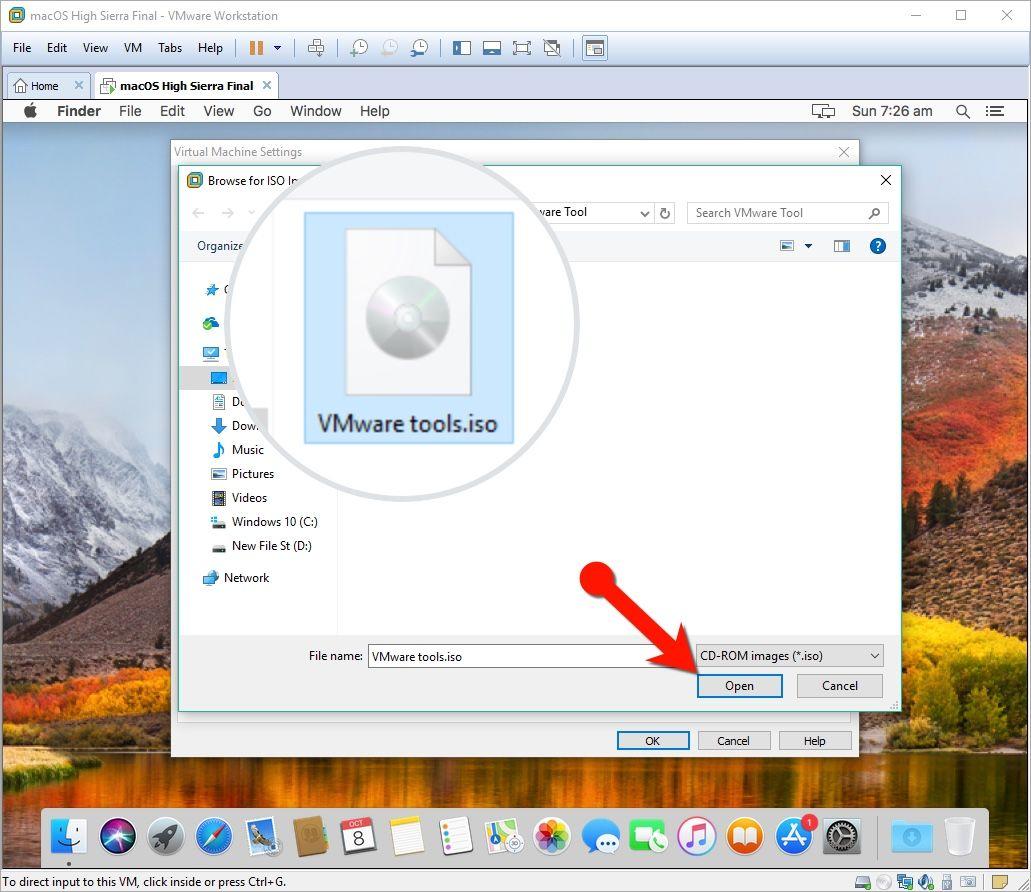The image size is (1031, 892).
Task: Click the Open button
Action: pyautogui.click(x=739, y=686)
